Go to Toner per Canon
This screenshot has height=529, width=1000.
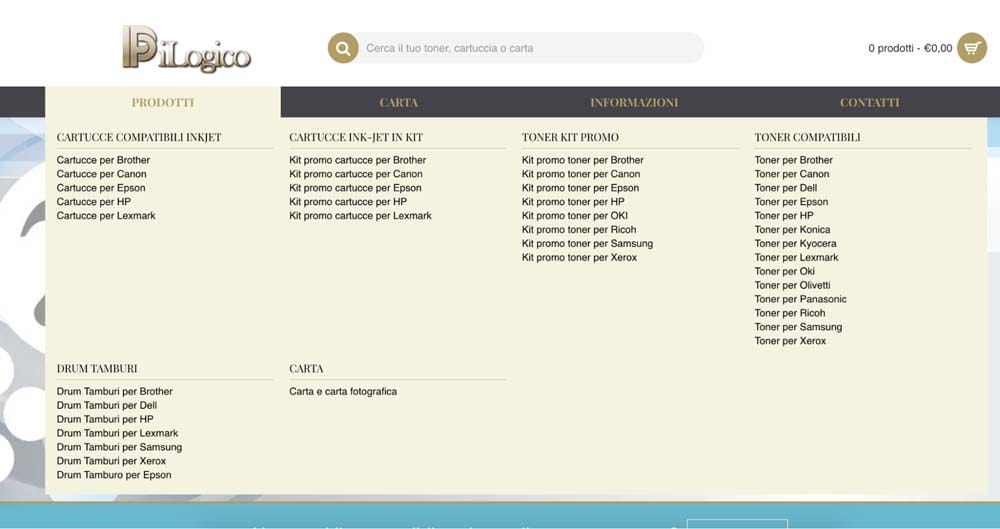792,174
